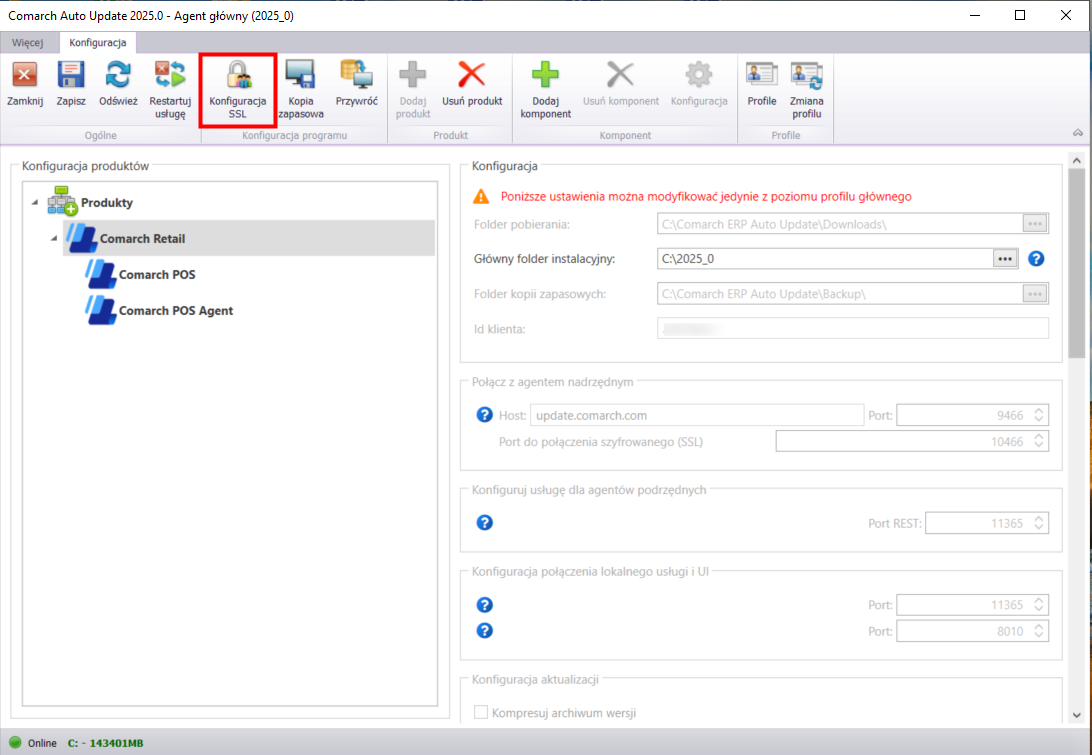Click the Host field update.comarch.com
Viewport: 1092px width, 755px height.
pyautogui.click(x=696, y=415)
